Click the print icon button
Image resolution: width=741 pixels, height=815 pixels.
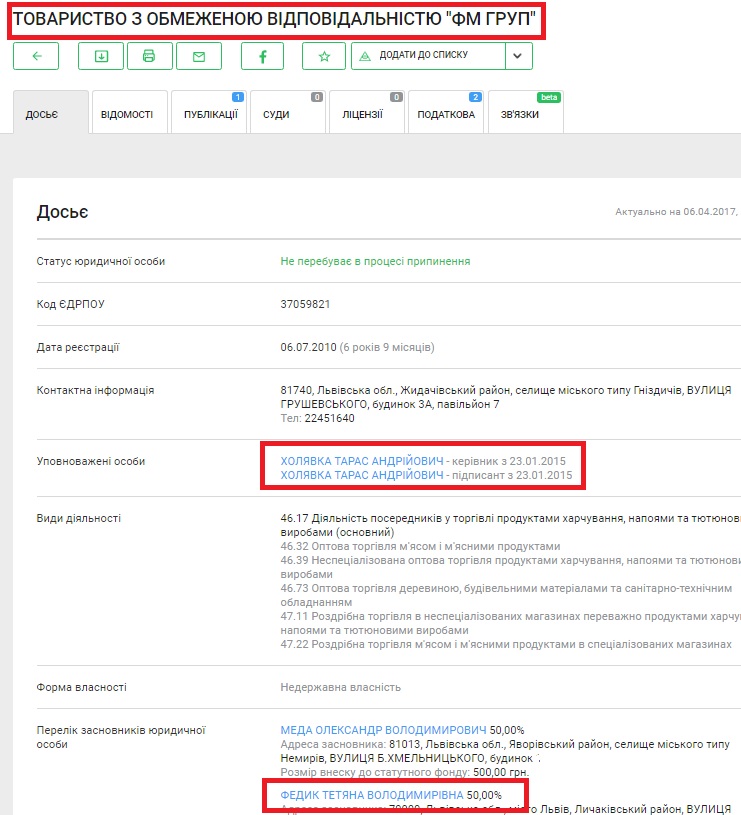coord(149,56)
